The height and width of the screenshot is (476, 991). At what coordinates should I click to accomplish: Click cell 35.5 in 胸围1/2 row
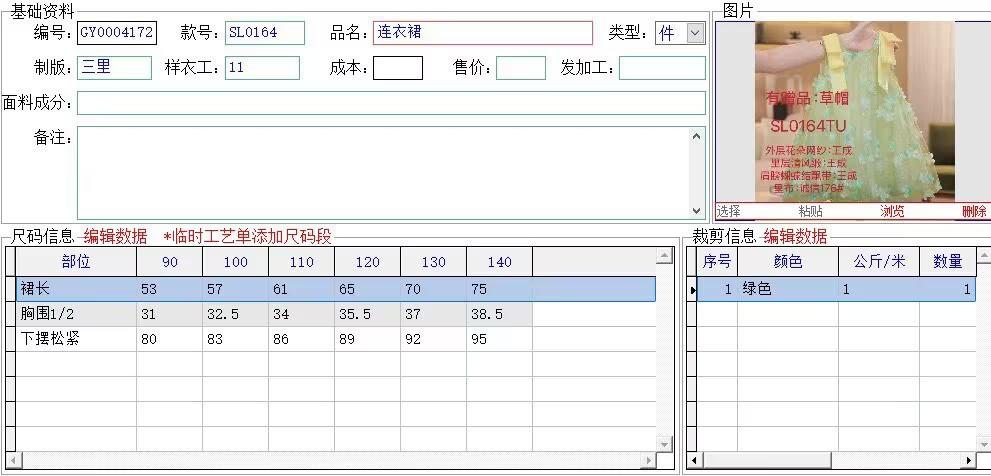(367, 314)
